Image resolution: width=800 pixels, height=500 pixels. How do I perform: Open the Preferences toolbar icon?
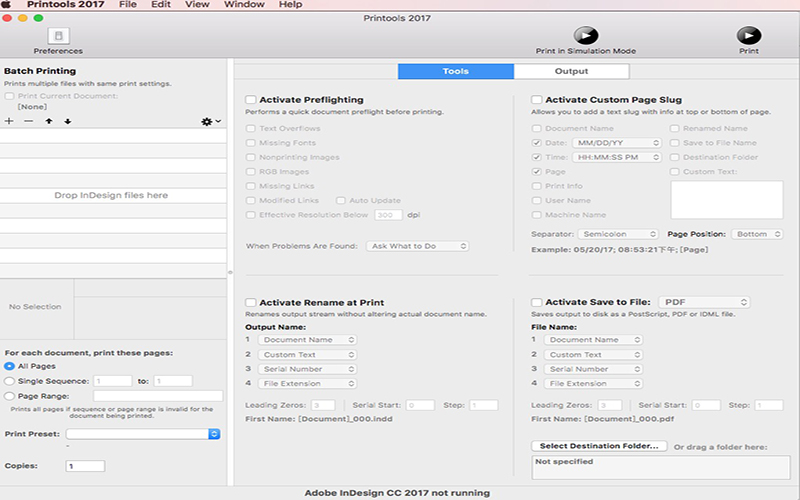59,36
